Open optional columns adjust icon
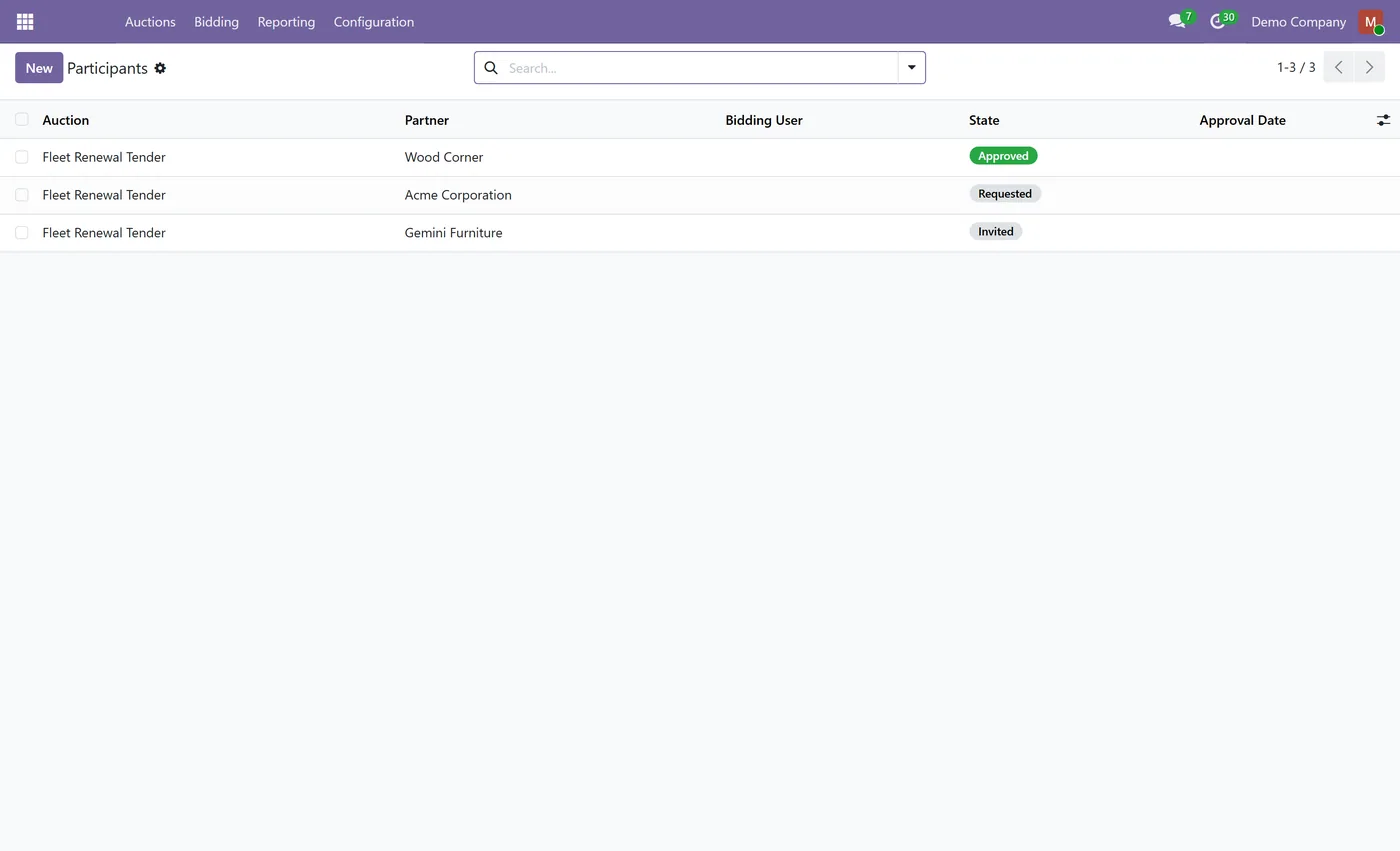 (1383, 120)
